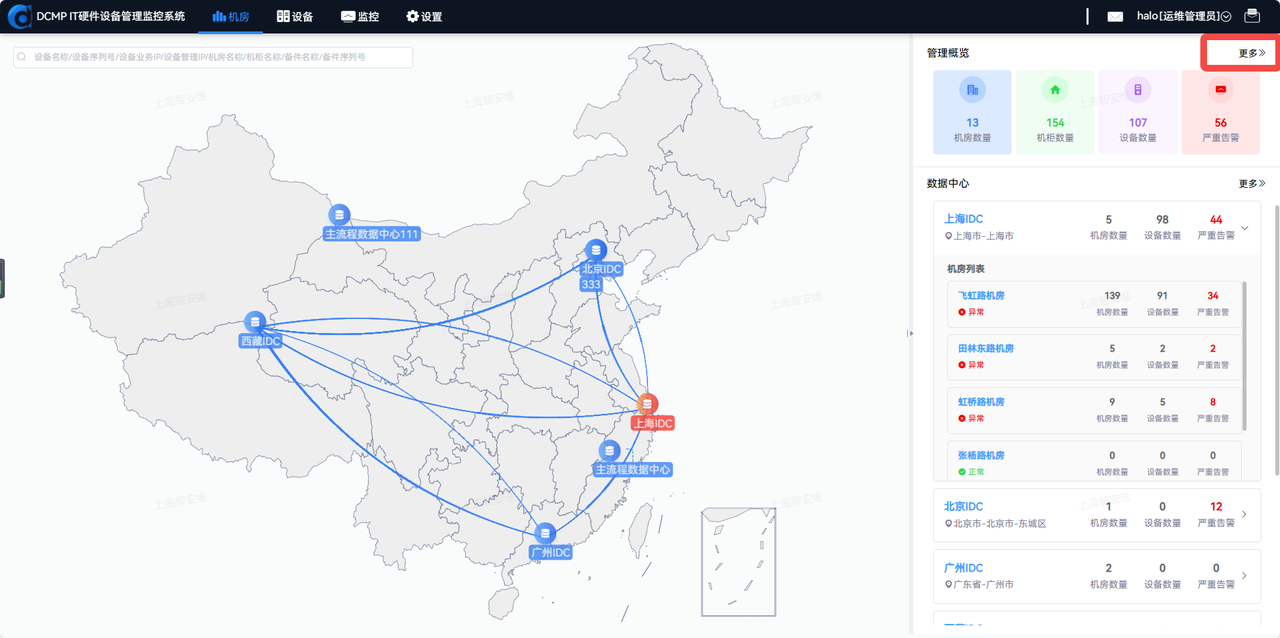Click the location pin beside 广东省-广州市
This screenshot has width=1280, height=638.
[x=948, y=585]
